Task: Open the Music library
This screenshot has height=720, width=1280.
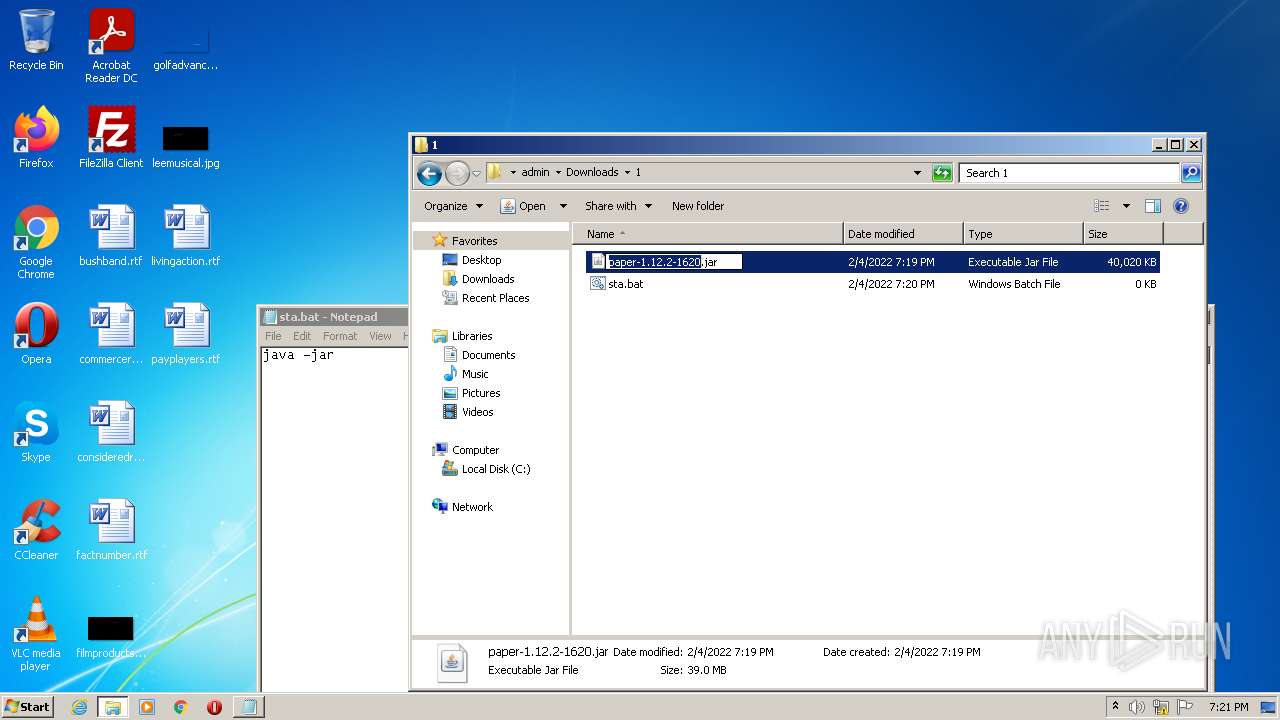Action: pos(475,374)
